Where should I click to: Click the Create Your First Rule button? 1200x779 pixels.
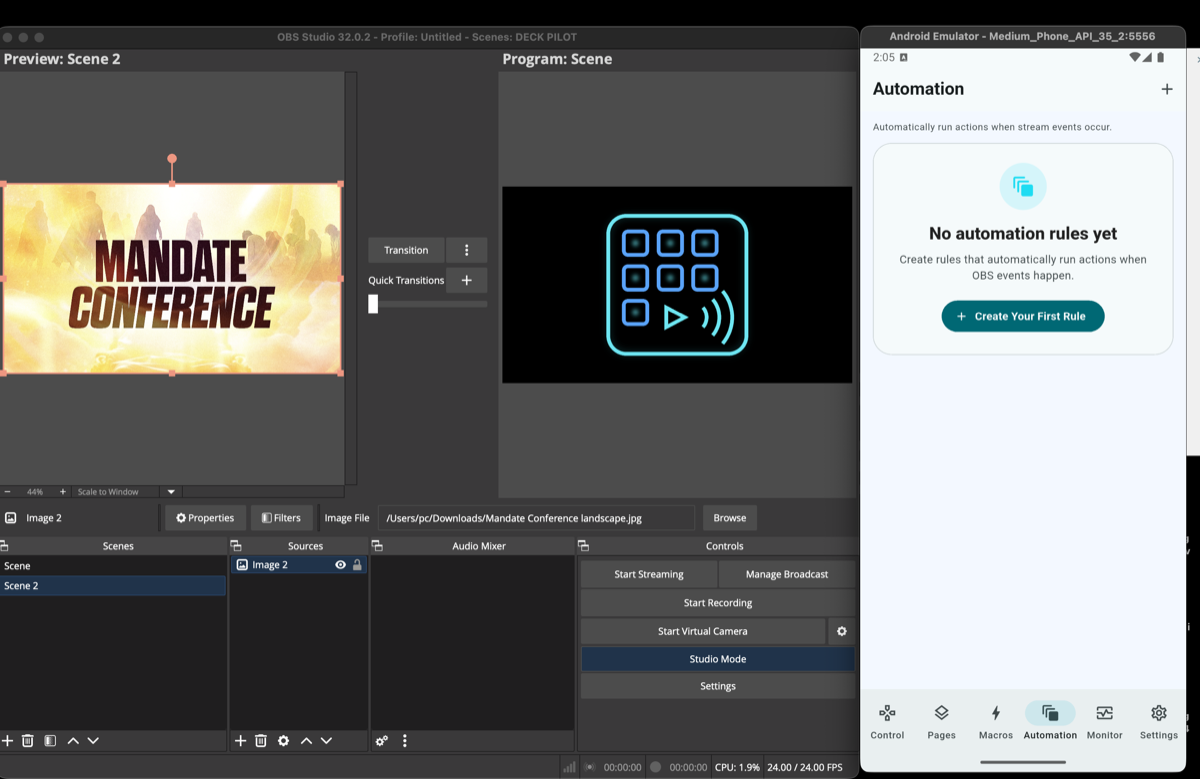[x=1022, y=315]
